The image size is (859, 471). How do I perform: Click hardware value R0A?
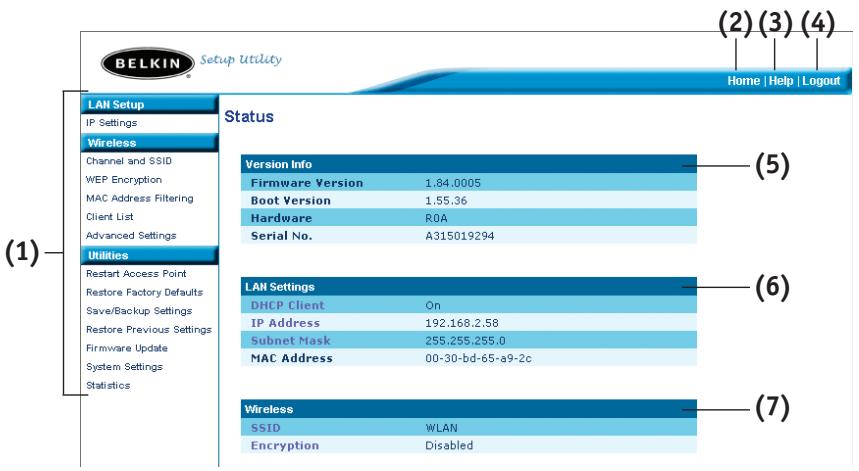coord(436,218)
